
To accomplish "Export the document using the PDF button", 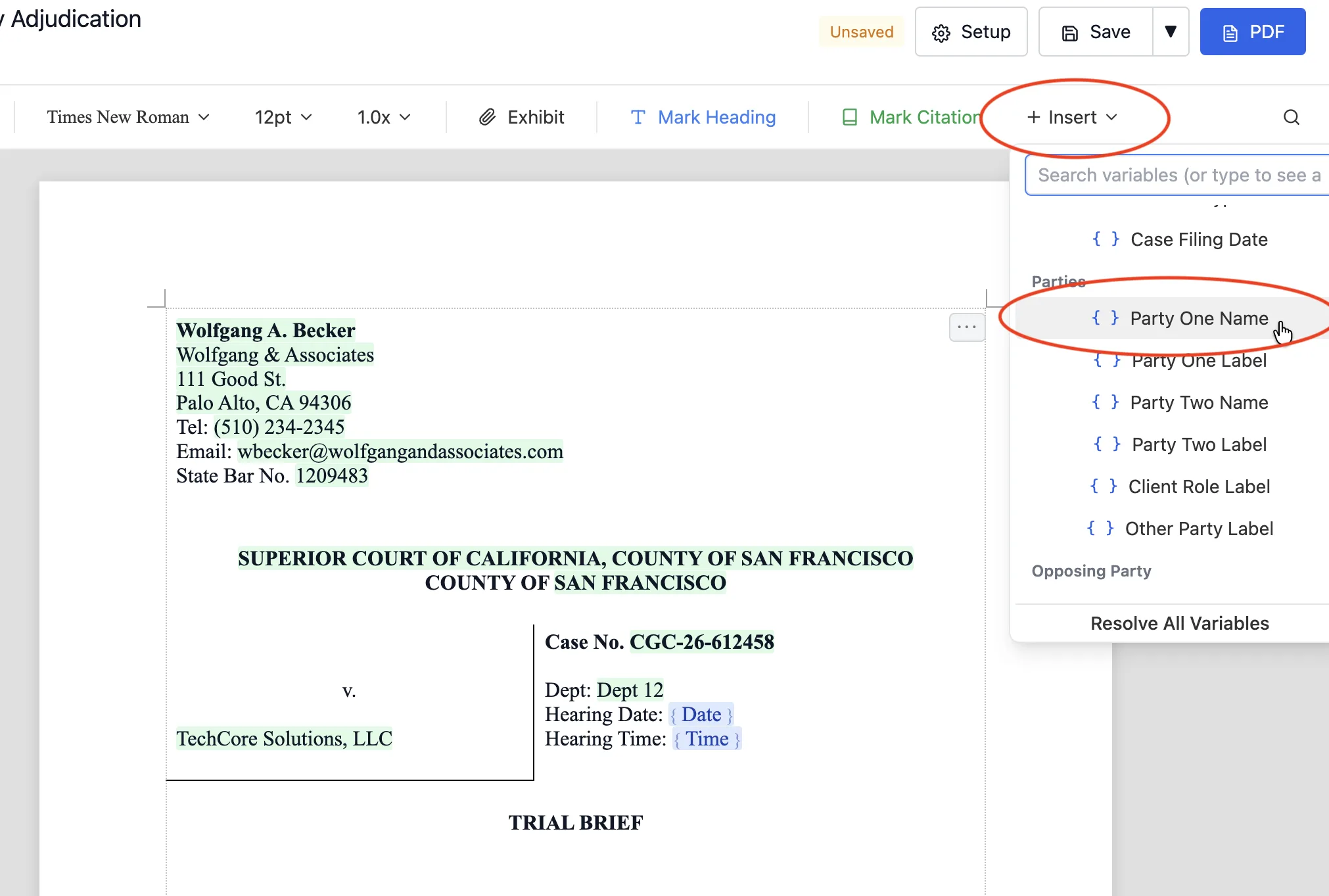I will [1253, 32].
